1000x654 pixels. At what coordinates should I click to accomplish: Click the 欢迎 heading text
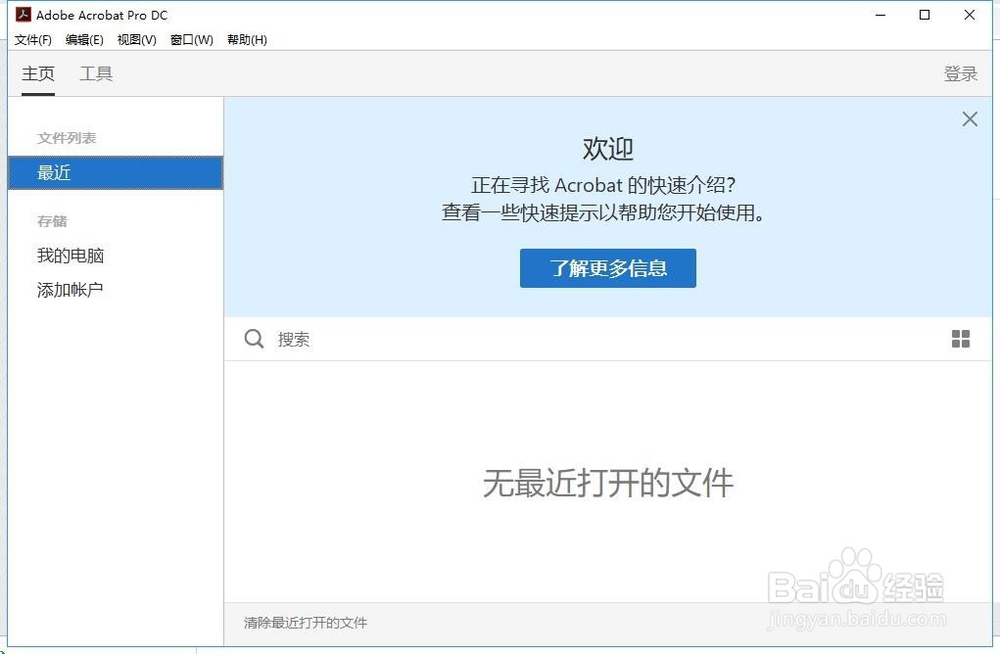pyautogui.click(x=608, y=149)
